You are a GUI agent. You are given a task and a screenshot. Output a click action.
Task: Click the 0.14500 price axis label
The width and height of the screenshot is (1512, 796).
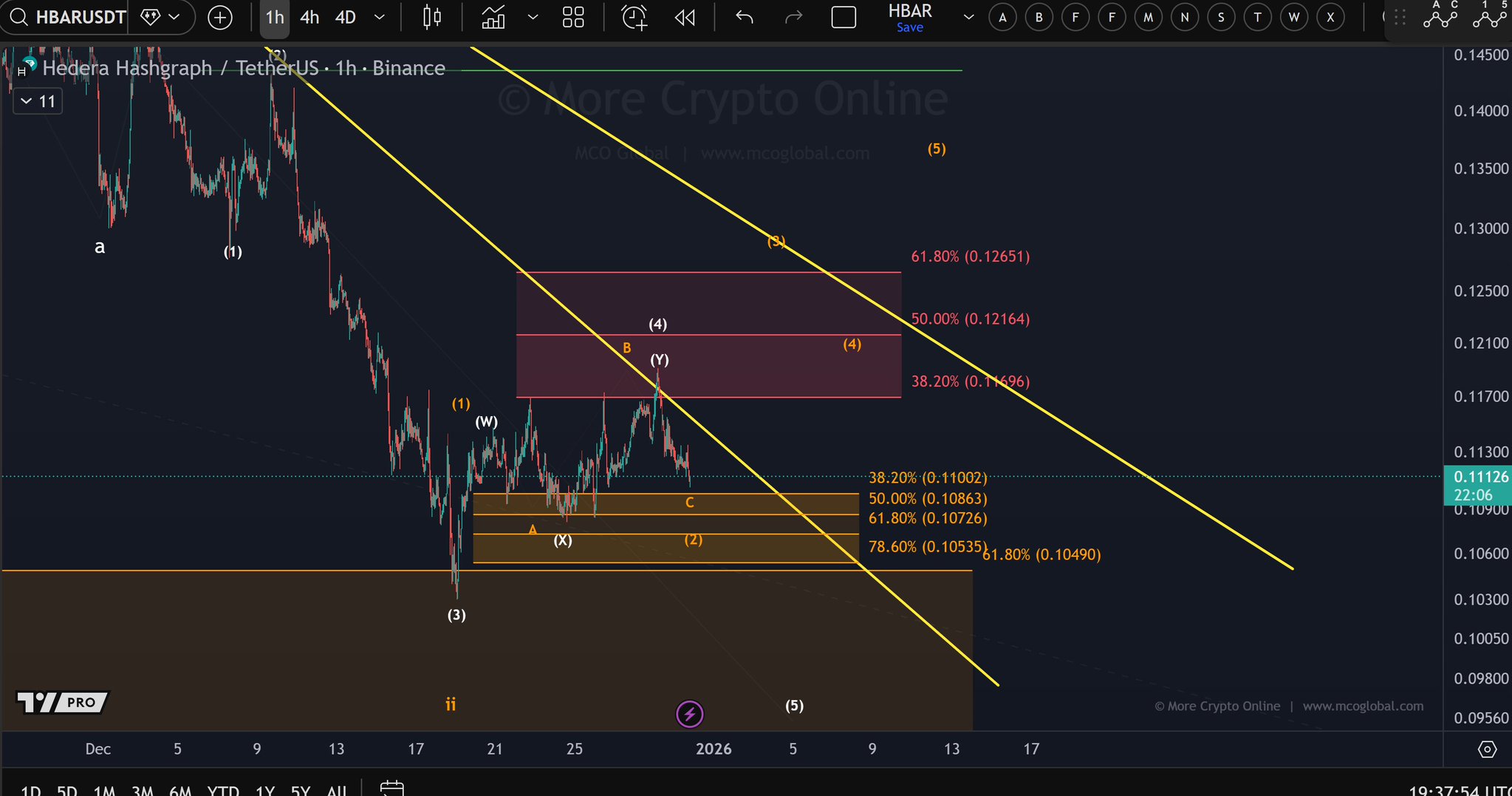(x=1481, y=55)
